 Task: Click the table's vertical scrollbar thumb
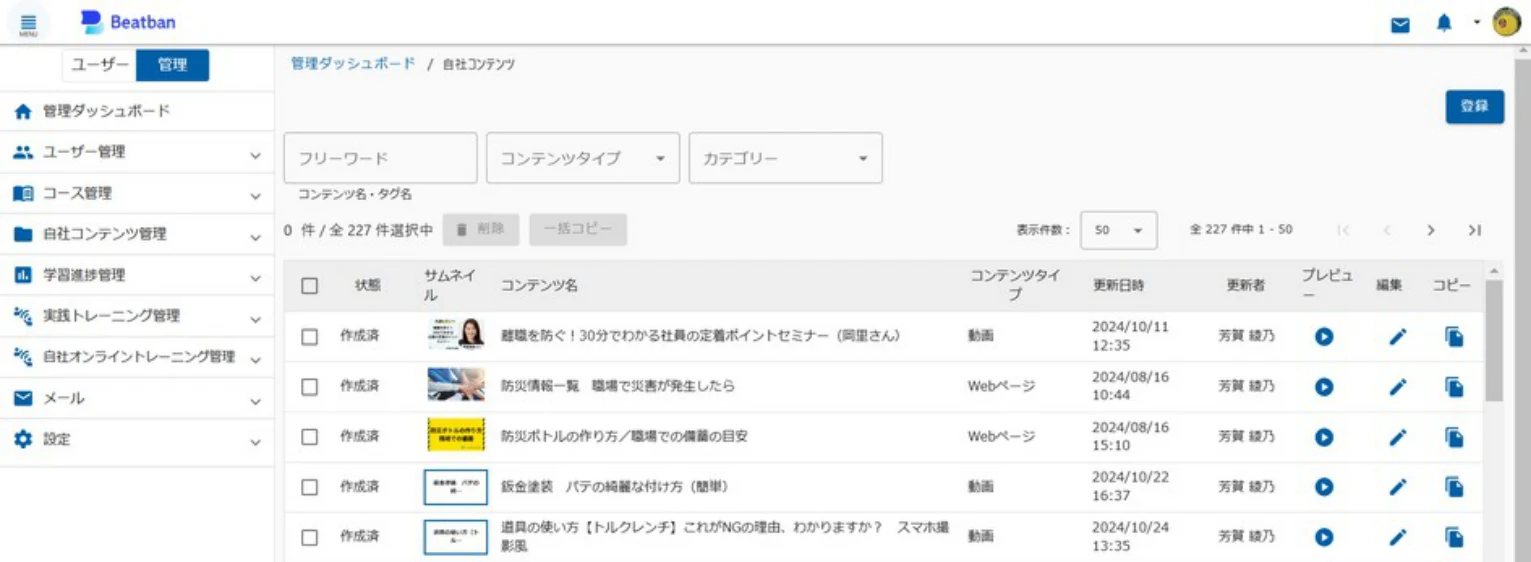coord(1494,340)
